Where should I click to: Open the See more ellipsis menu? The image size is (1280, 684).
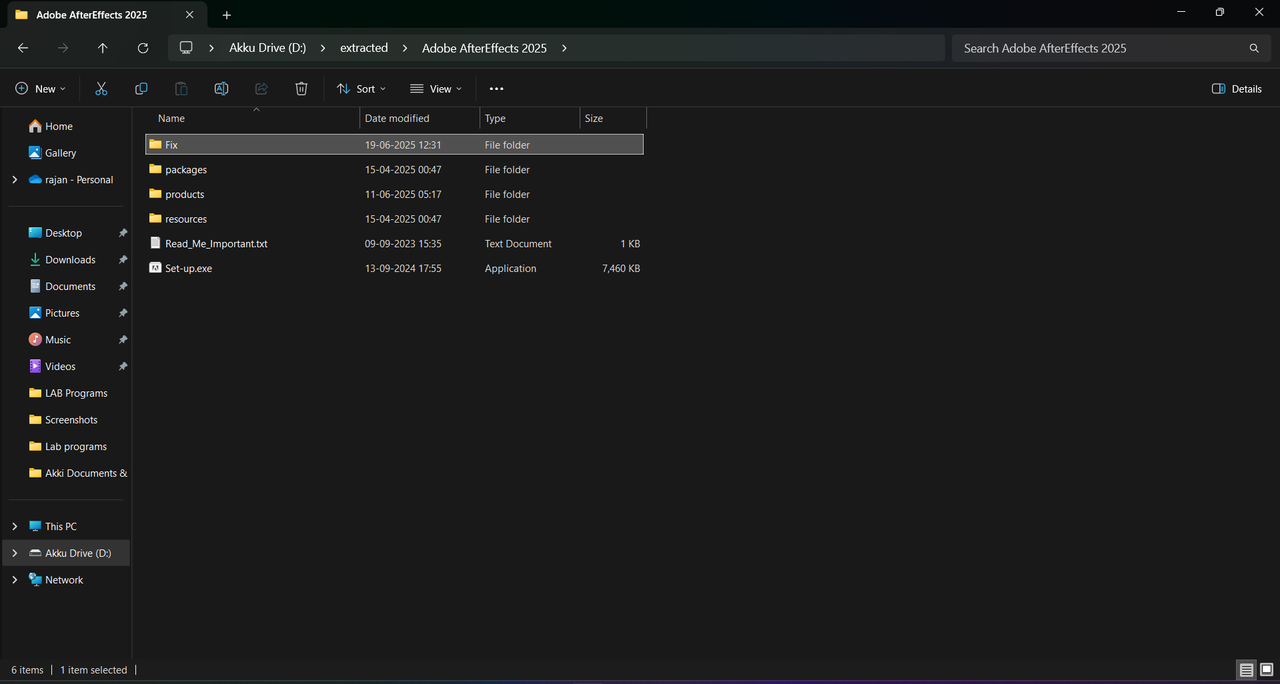(x=497, y=89)
